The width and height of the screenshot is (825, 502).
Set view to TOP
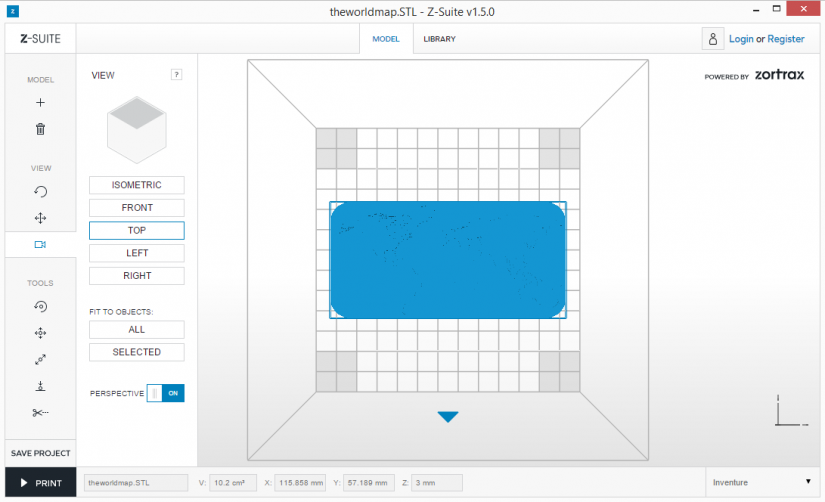[137, 230]
